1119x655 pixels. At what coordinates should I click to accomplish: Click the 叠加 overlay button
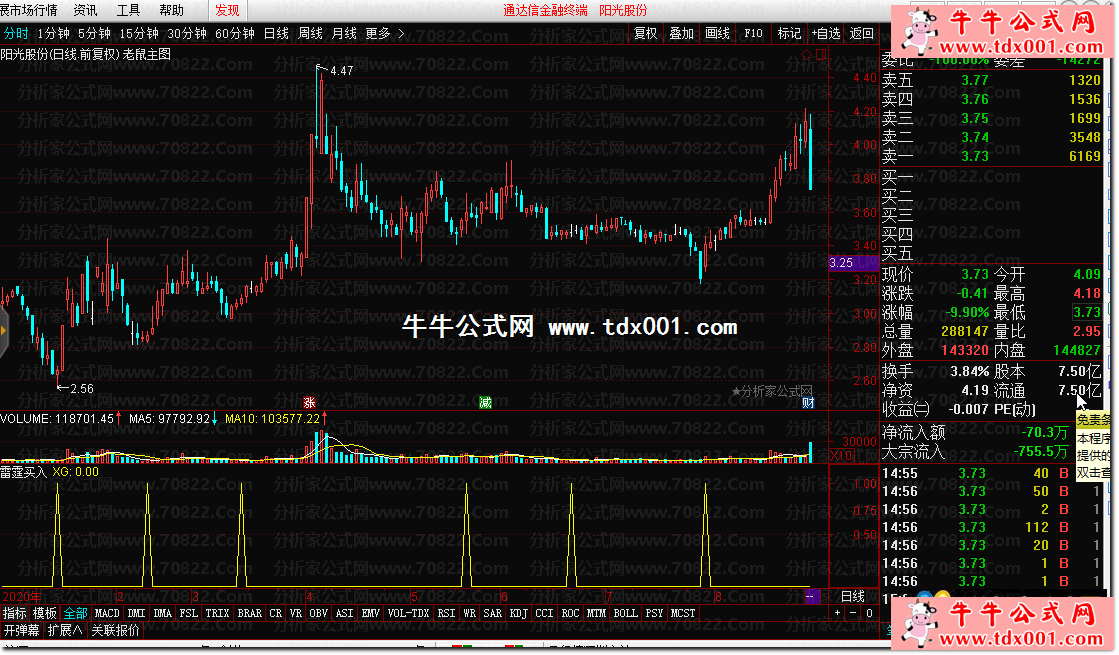tap(682, 34)
